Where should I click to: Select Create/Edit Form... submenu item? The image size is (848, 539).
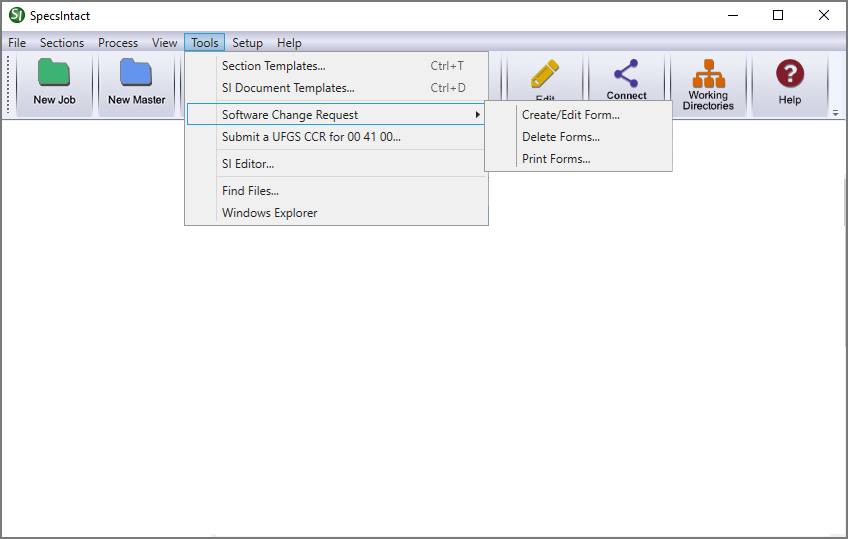[x=579, y=115]
